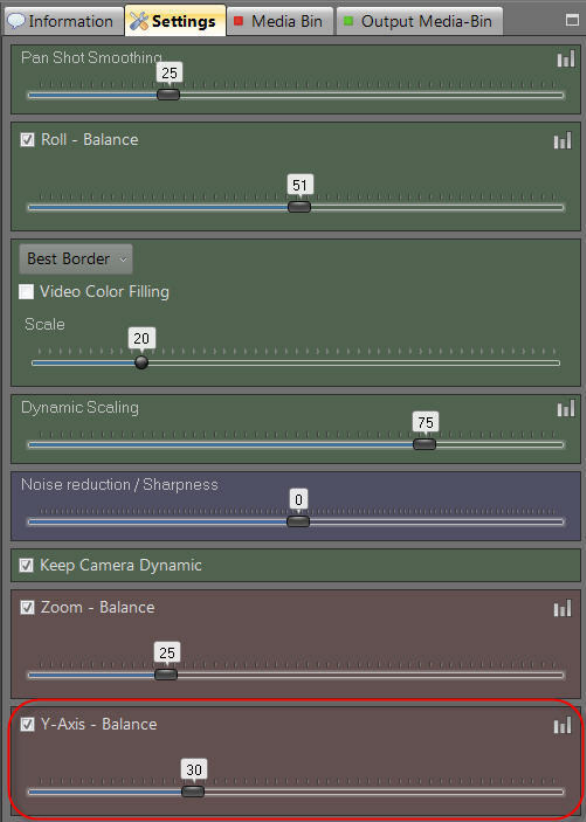Click the Pan Shot Smoothing bar-chart icon
Viewport: 586px width, 822px height.
[x=566, y=59]
